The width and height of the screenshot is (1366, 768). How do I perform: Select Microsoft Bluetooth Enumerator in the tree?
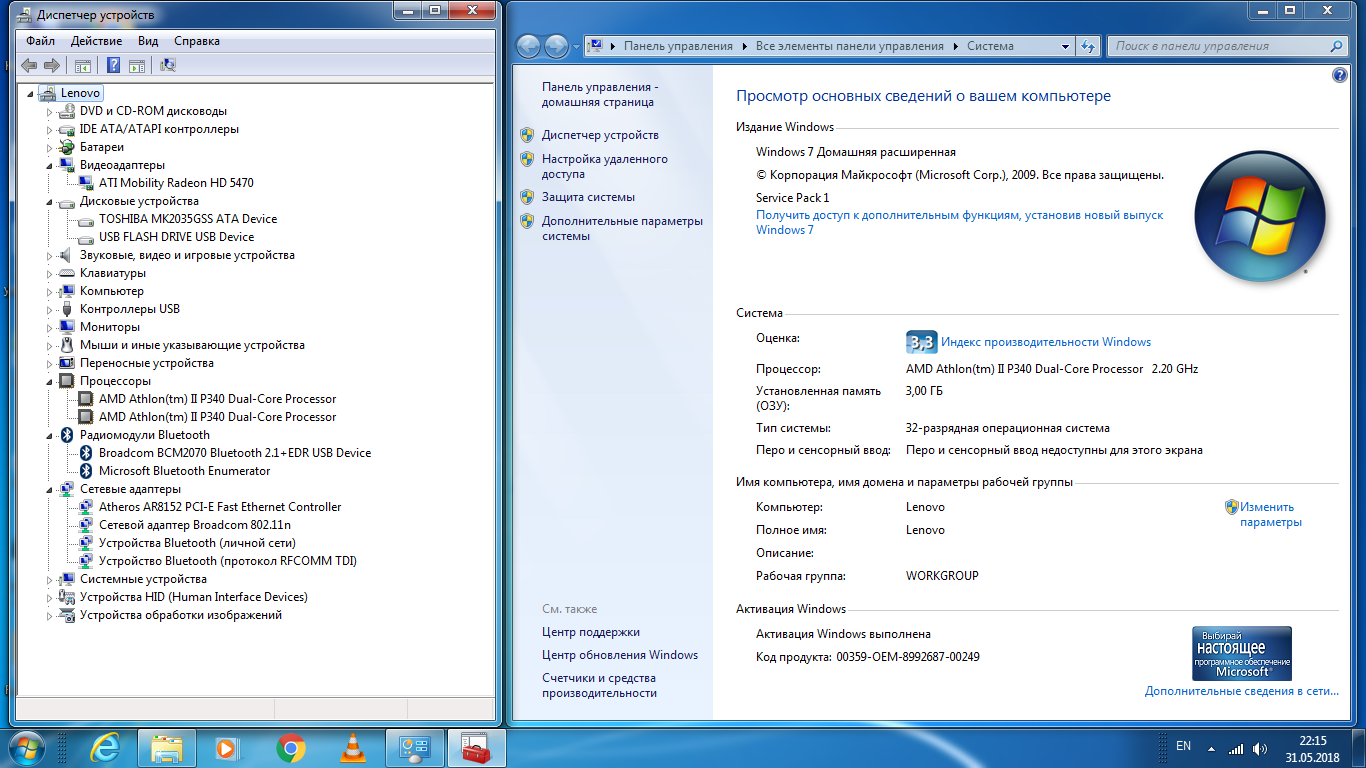pyautogui.click(x=184, y=471)
